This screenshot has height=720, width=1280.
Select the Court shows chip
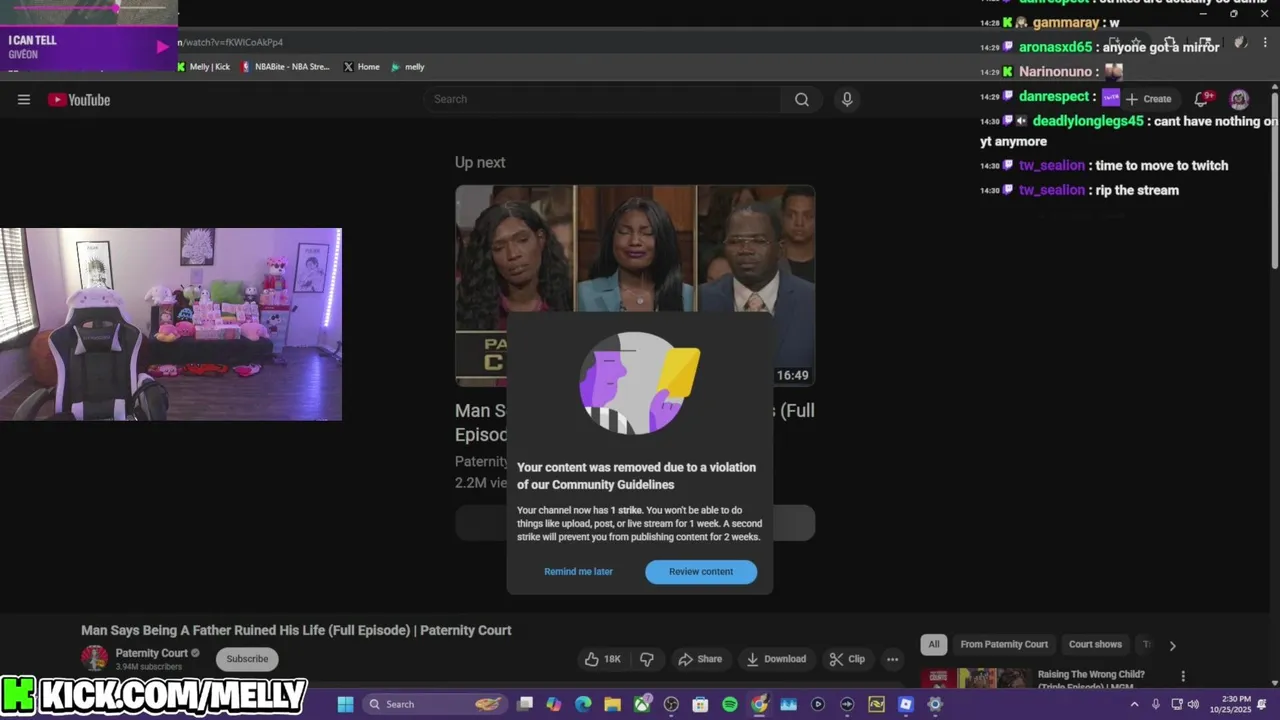click(x=1095, y=644)
